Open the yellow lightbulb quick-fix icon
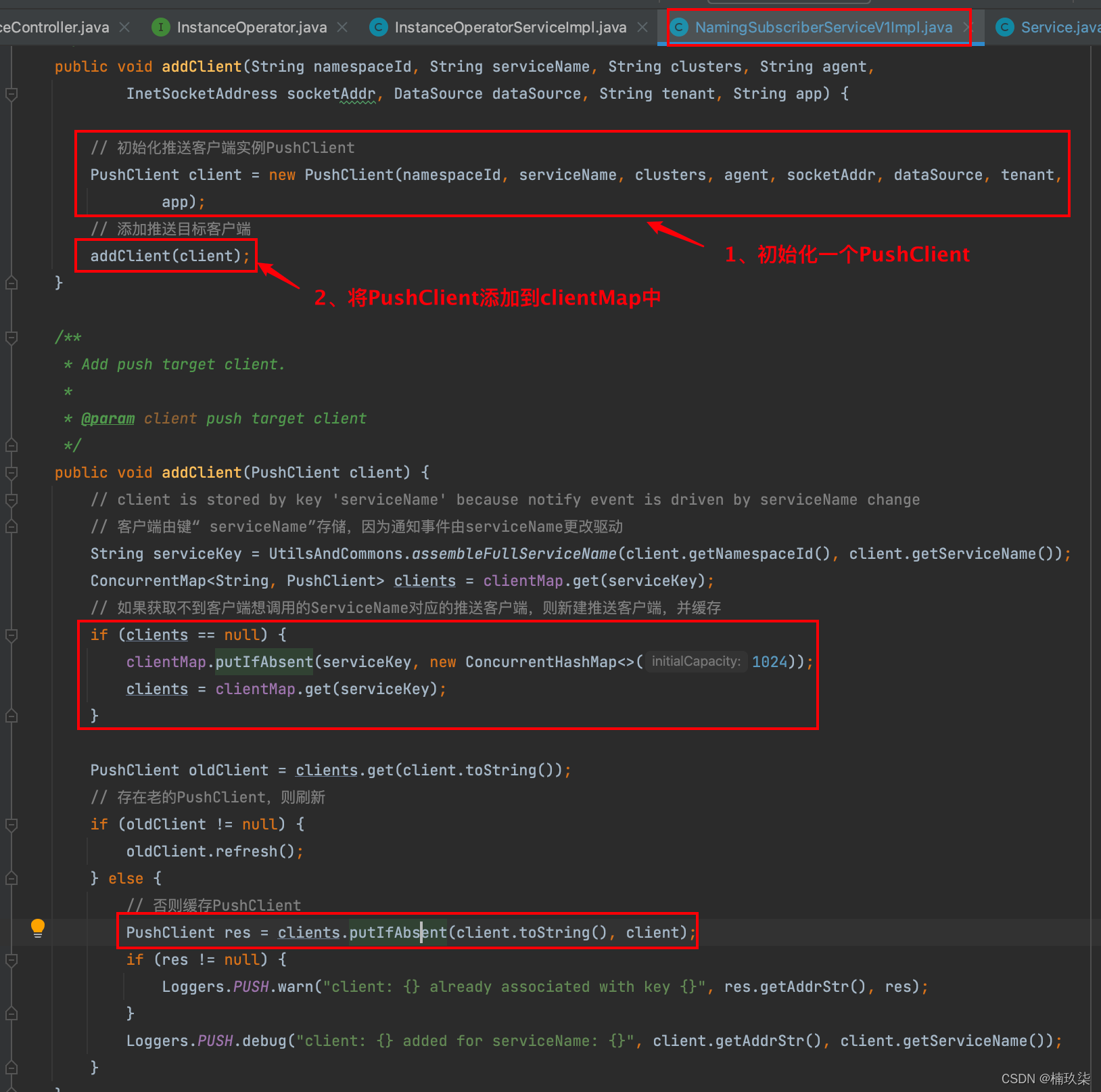The height and width of the screenshot is (1092, 1101). click(38, 928)
